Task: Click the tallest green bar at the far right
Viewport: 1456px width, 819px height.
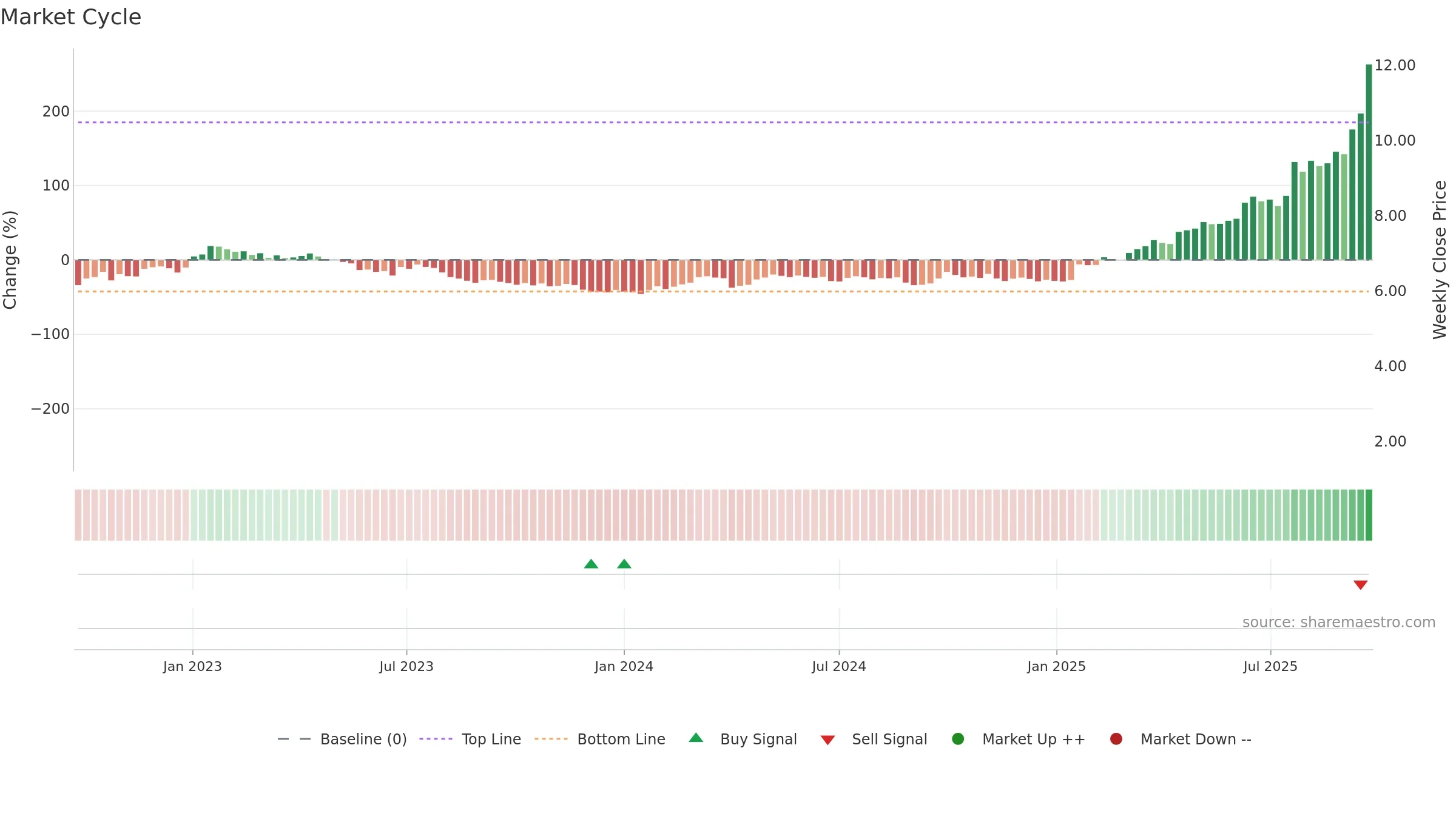Action: click(x=1369, y=162)
